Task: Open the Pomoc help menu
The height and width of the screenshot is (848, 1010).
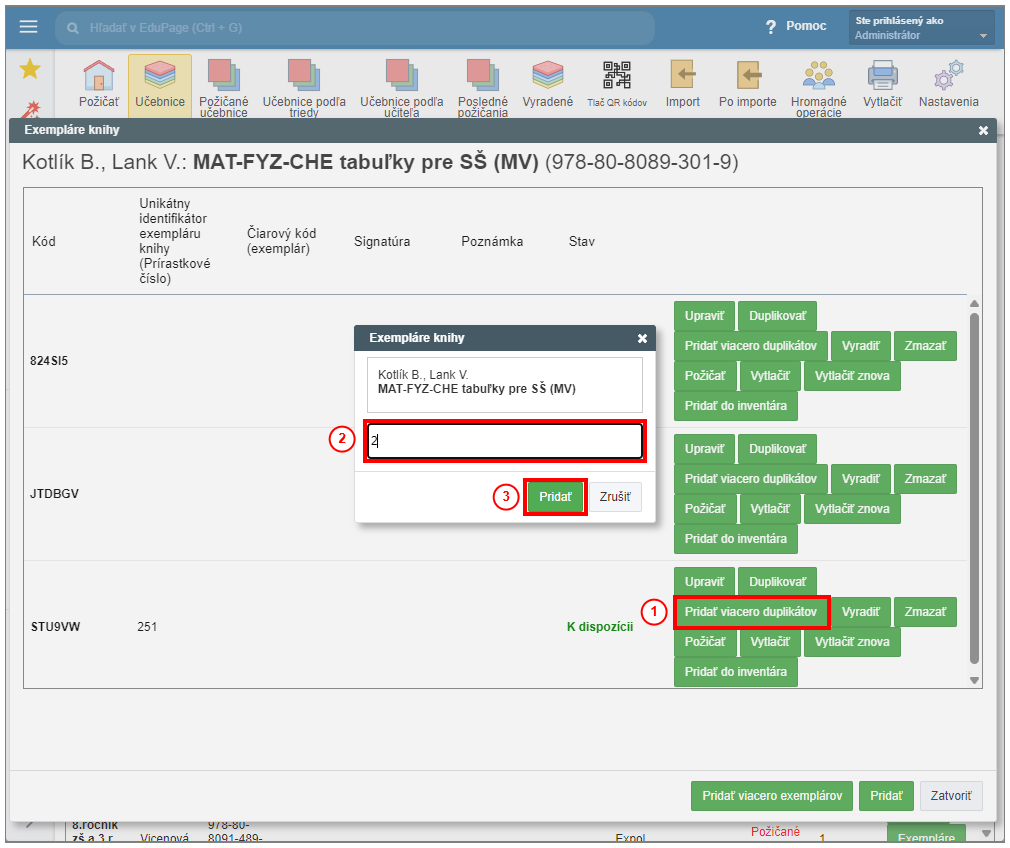Action: 796,26
